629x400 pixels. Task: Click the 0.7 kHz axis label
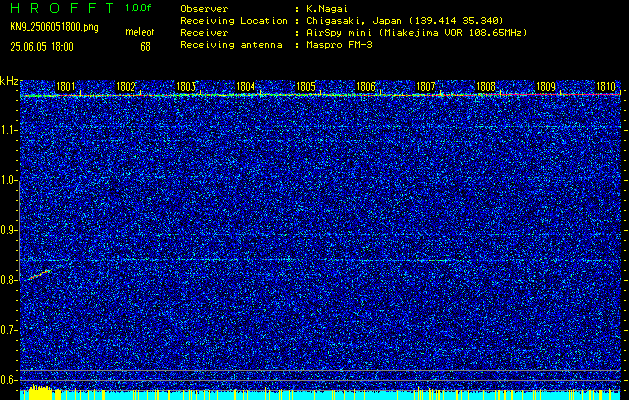[9, 330]
